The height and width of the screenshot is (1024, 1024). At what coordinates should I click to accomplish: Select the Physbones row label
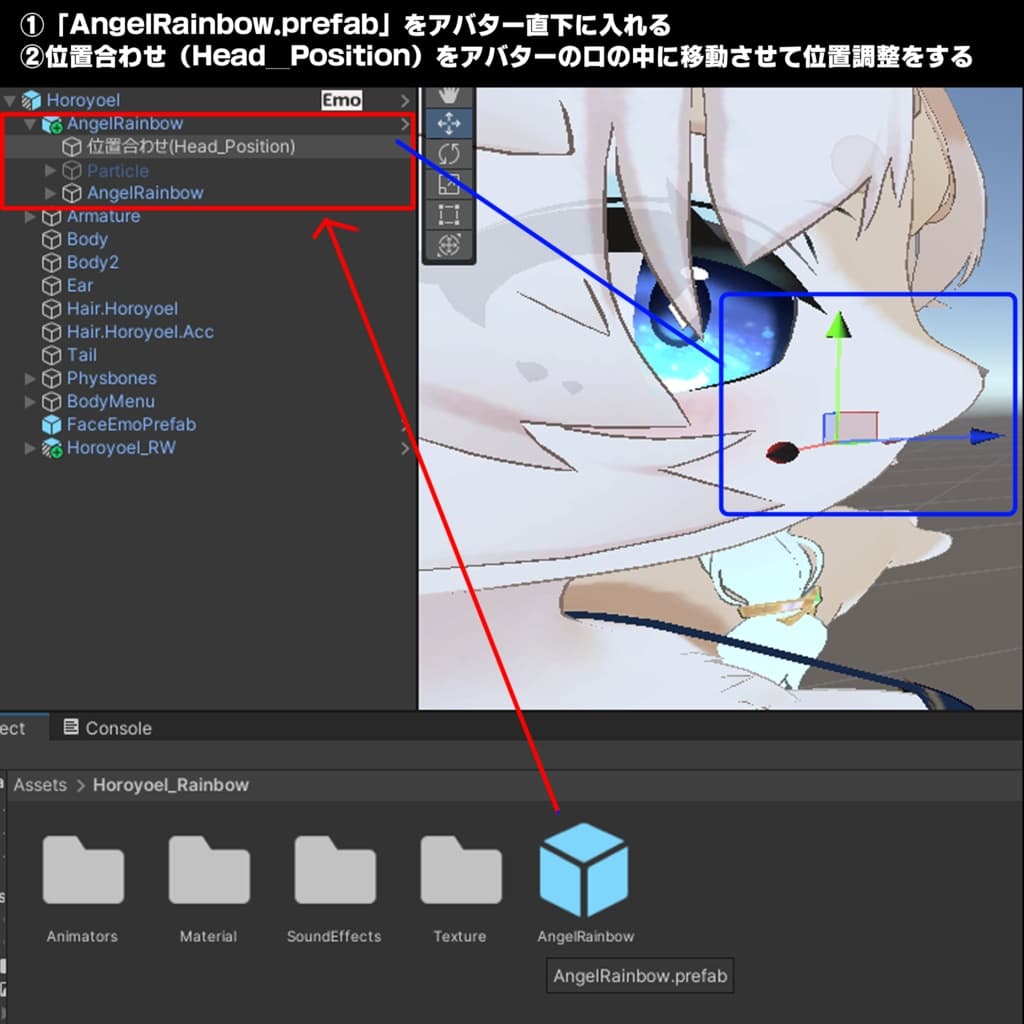pyautogui.click(x=112, y=378)
